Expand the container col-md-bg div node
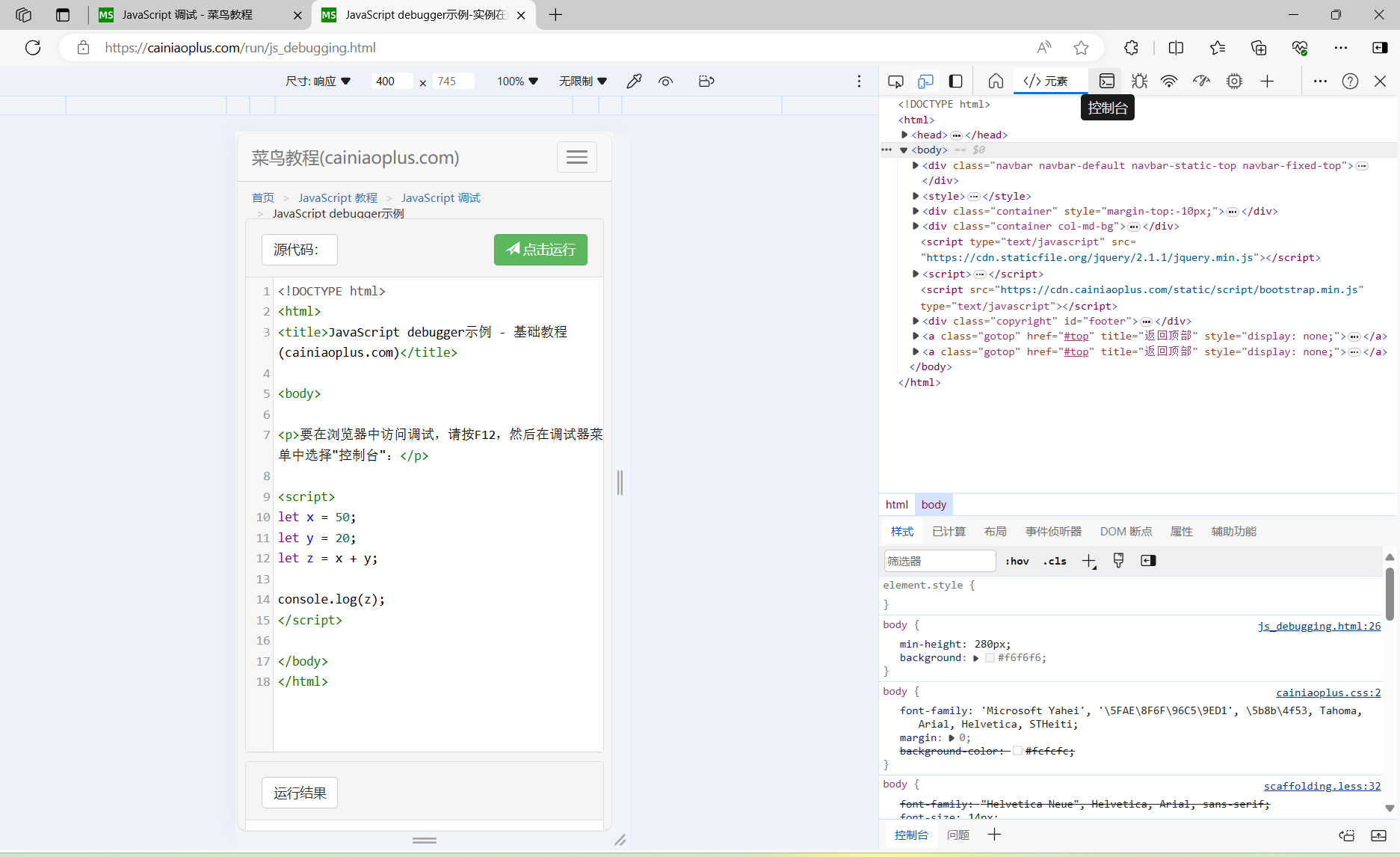This screenshot has width=1400, height=857. point(916,226)
